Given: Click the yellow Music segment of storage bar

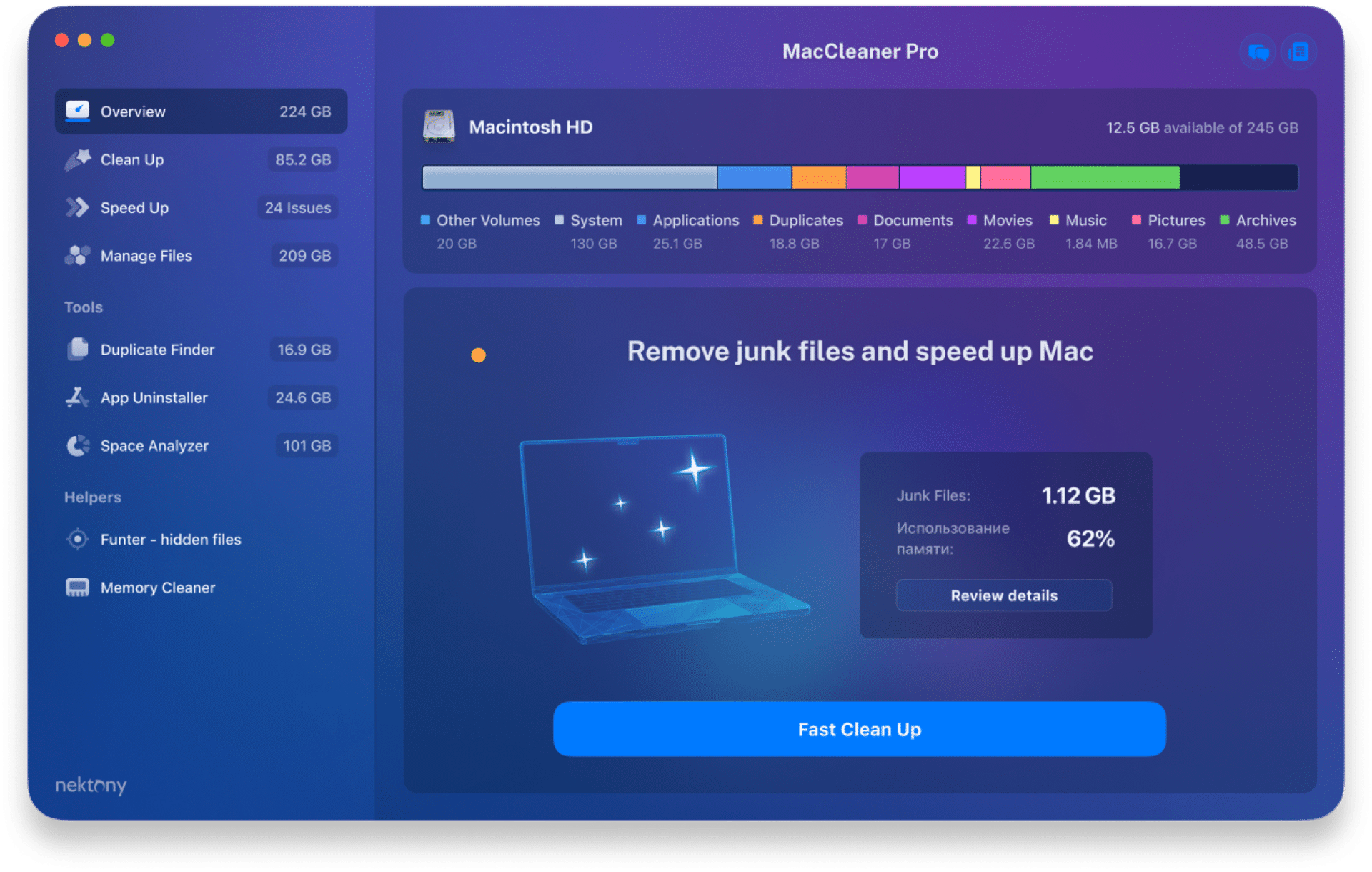Looking at the screenshot, I should click(x=973, y=177).
